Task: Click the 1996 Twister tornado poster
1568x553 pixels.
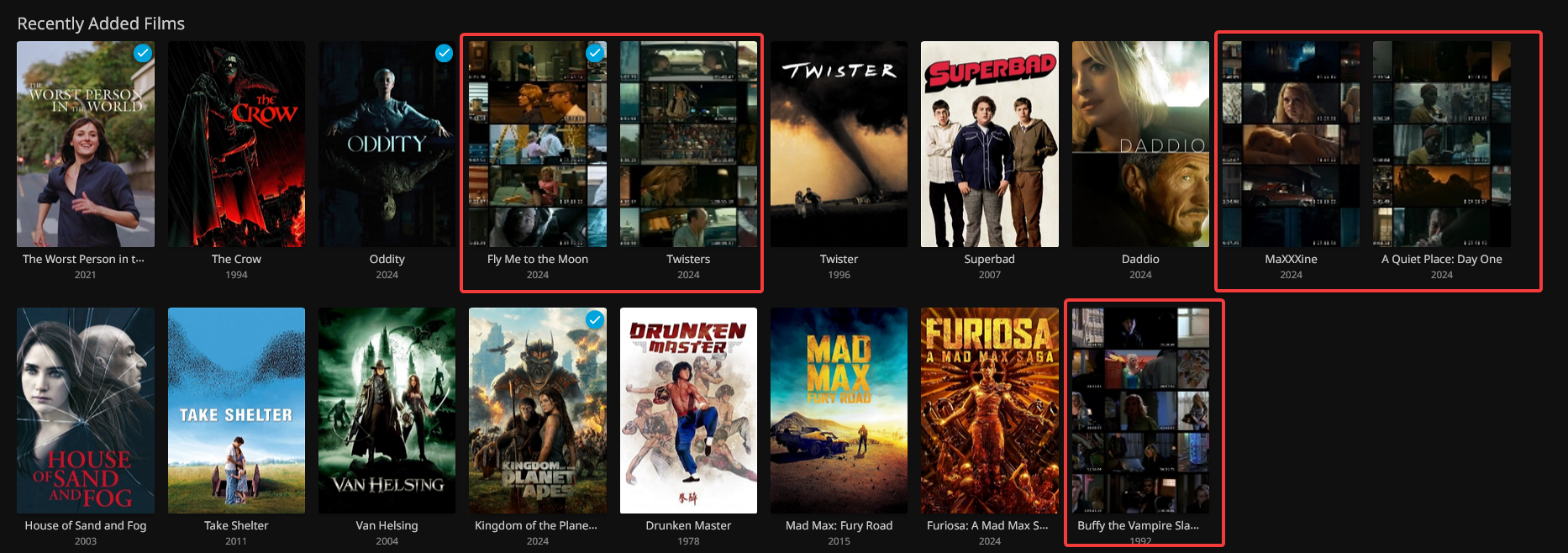Action: (839, 144)
